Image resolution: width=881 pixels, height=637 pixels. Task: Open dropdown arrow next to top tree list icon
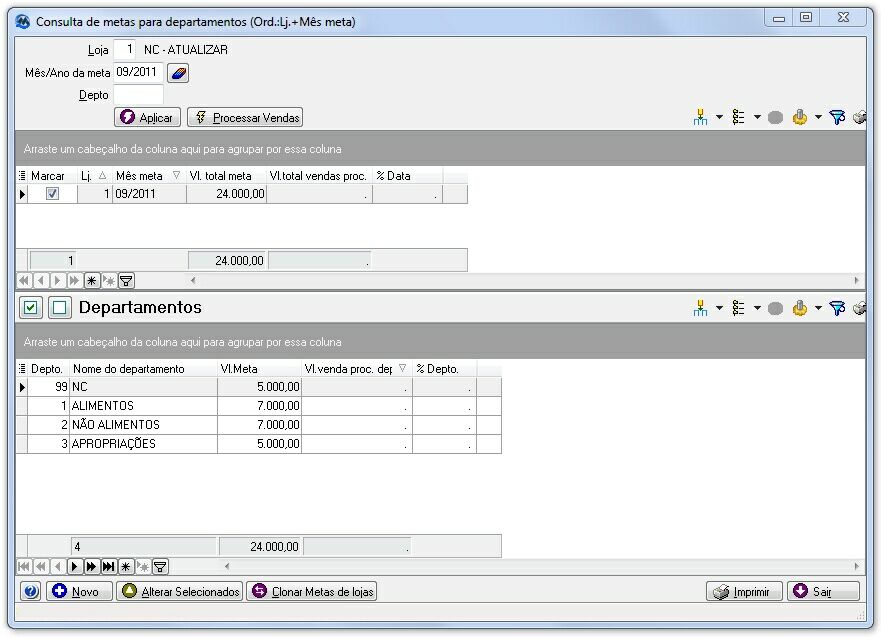click(757, 117)
